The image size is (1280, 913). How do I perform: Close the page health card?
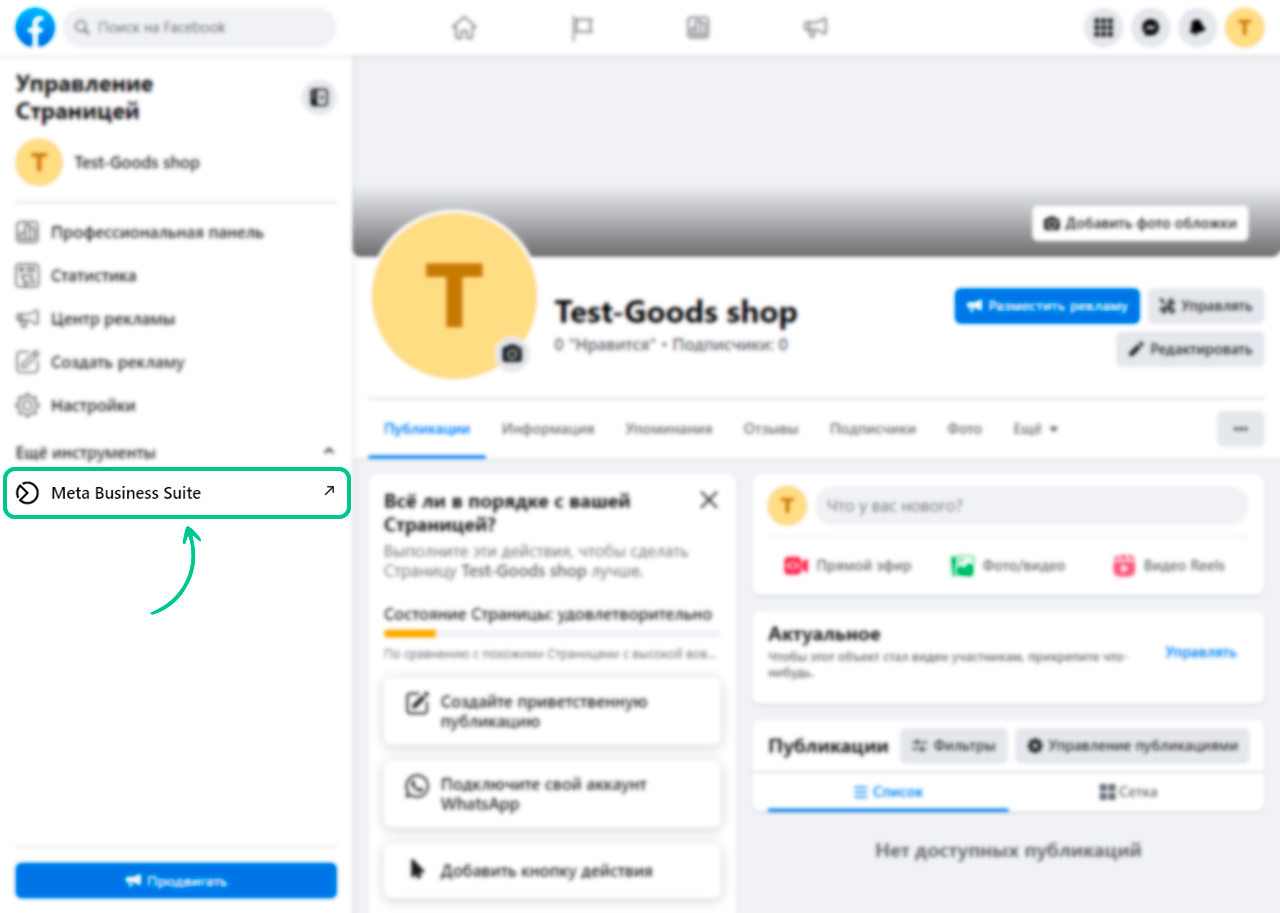click(x=709, y=500)
